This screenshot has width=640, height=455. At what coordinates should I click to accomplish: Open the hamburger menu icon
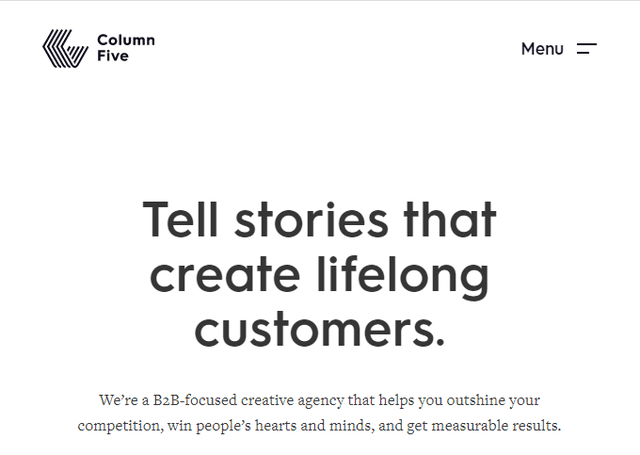pyautogui.click(x=587, y=49)
